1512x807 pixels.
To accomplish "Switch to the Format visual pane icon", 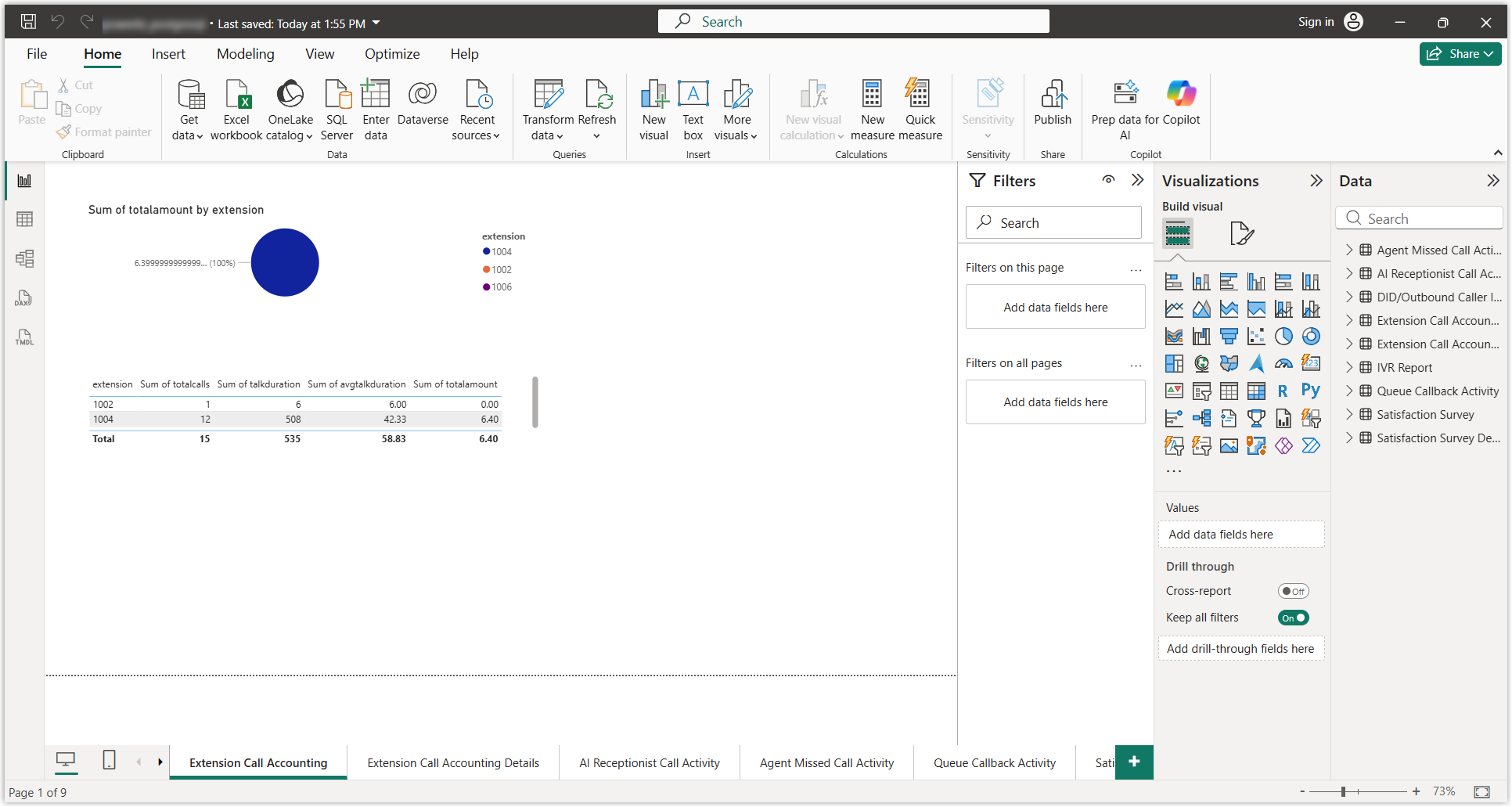I will (x=1242, y=233).
